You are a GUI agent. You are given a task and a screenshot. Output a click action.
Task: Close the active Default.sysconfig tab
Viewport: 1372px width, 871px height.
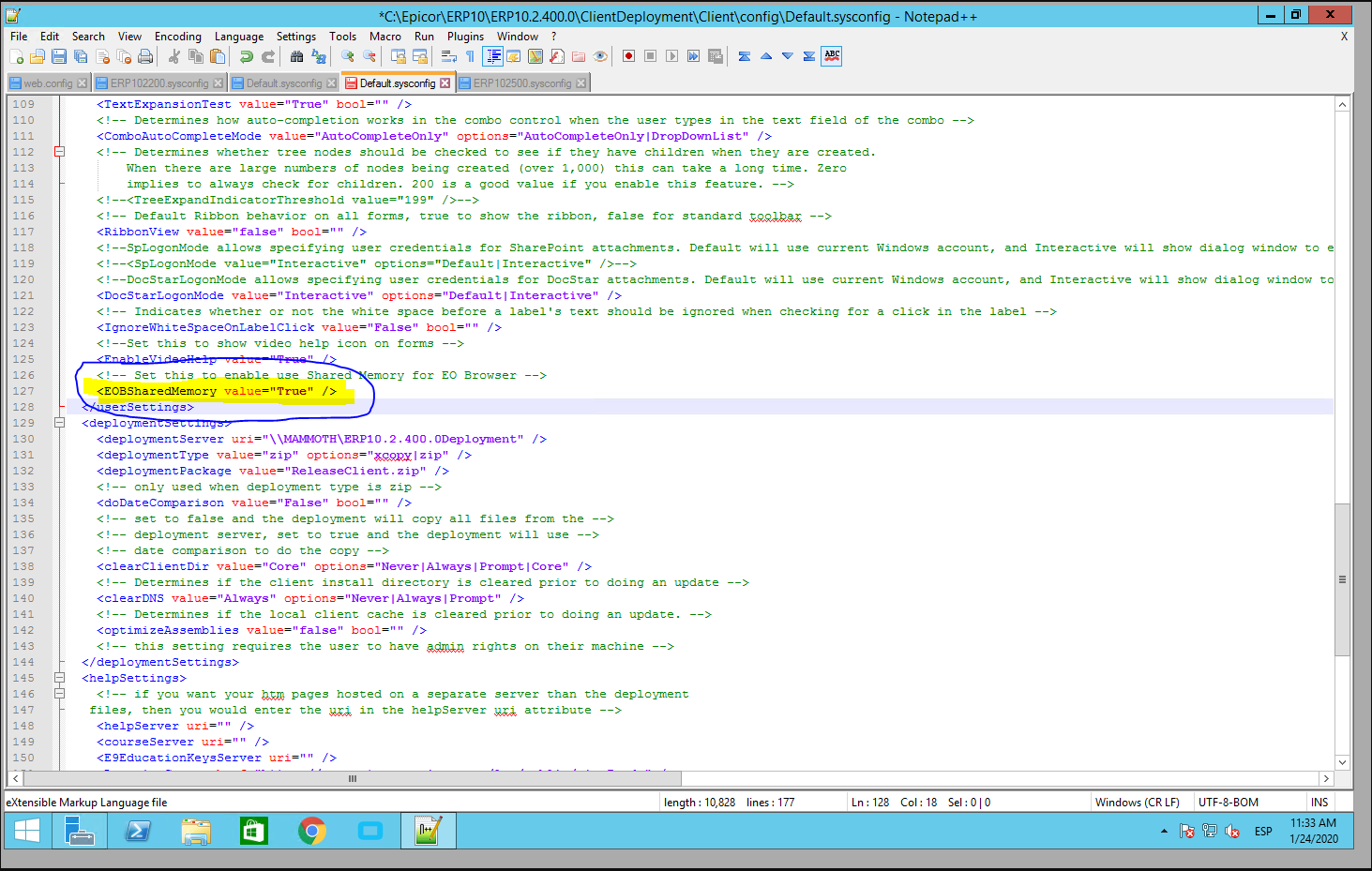[x=445, y=83]
